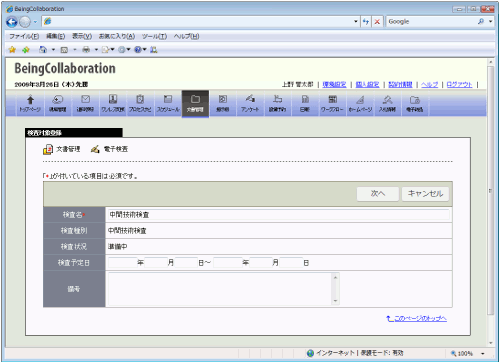The height and width of the screenshot is (363, 500).
Task: Click the Google search box
Action: pyautogui.click(x=432, y=22)
